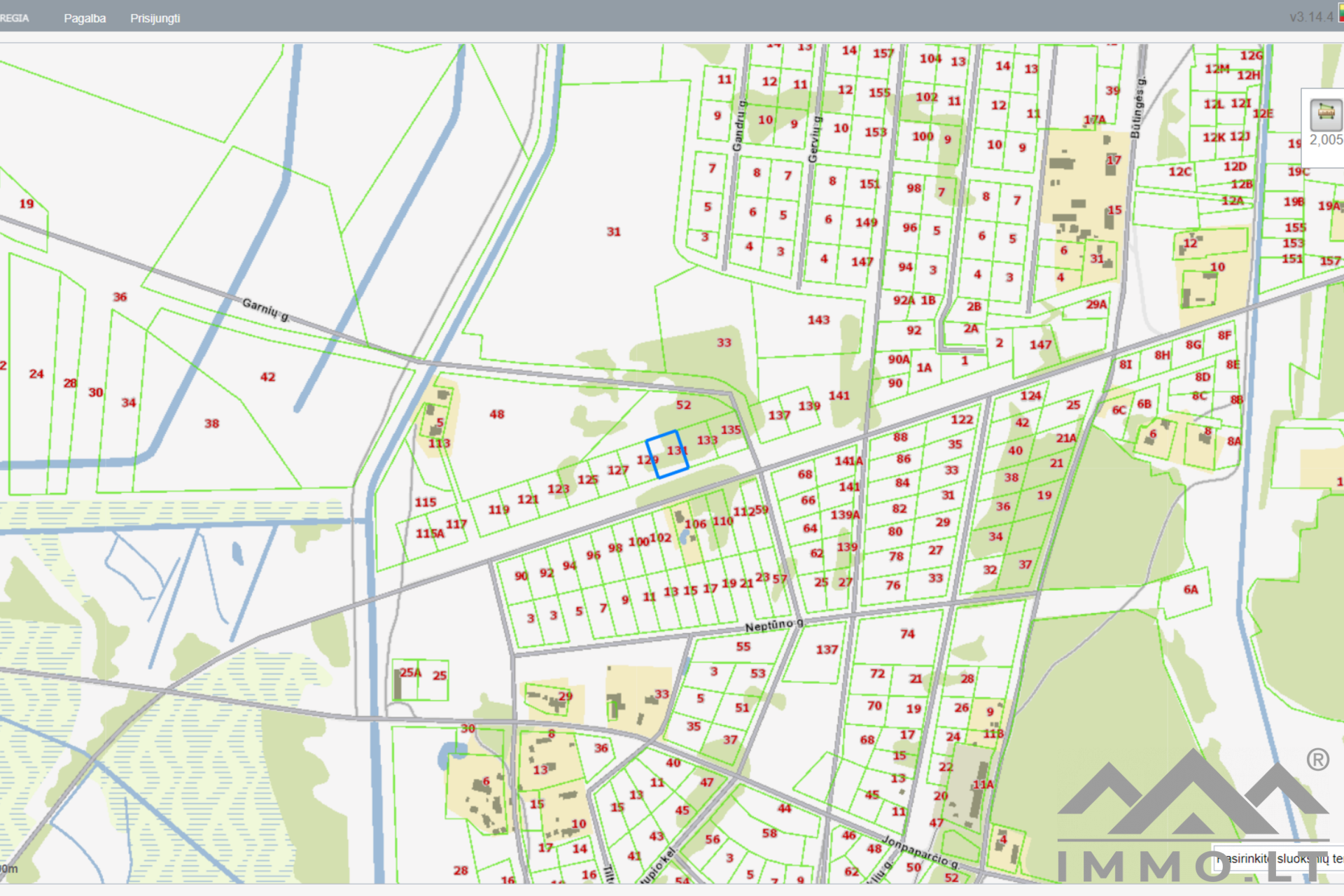The width and height of the screenshot is (1344, 896).
Task: Click the Lithuanian flag language icon
Action: [x=1340, y=13]
